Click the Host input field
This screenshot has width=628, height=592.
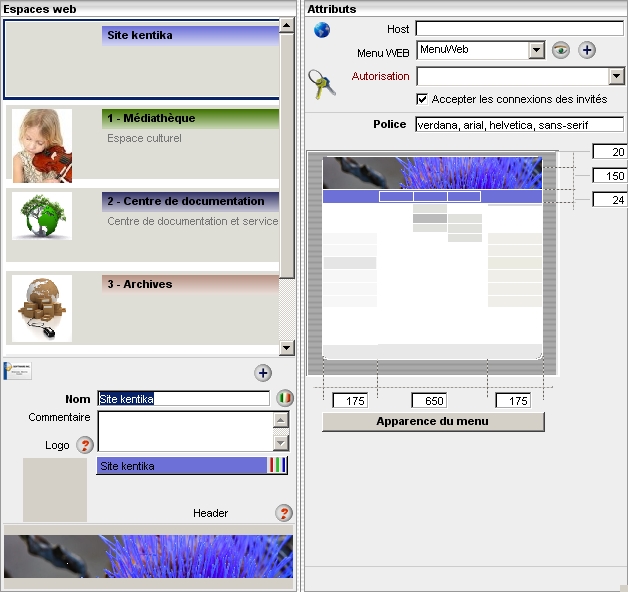519,28
